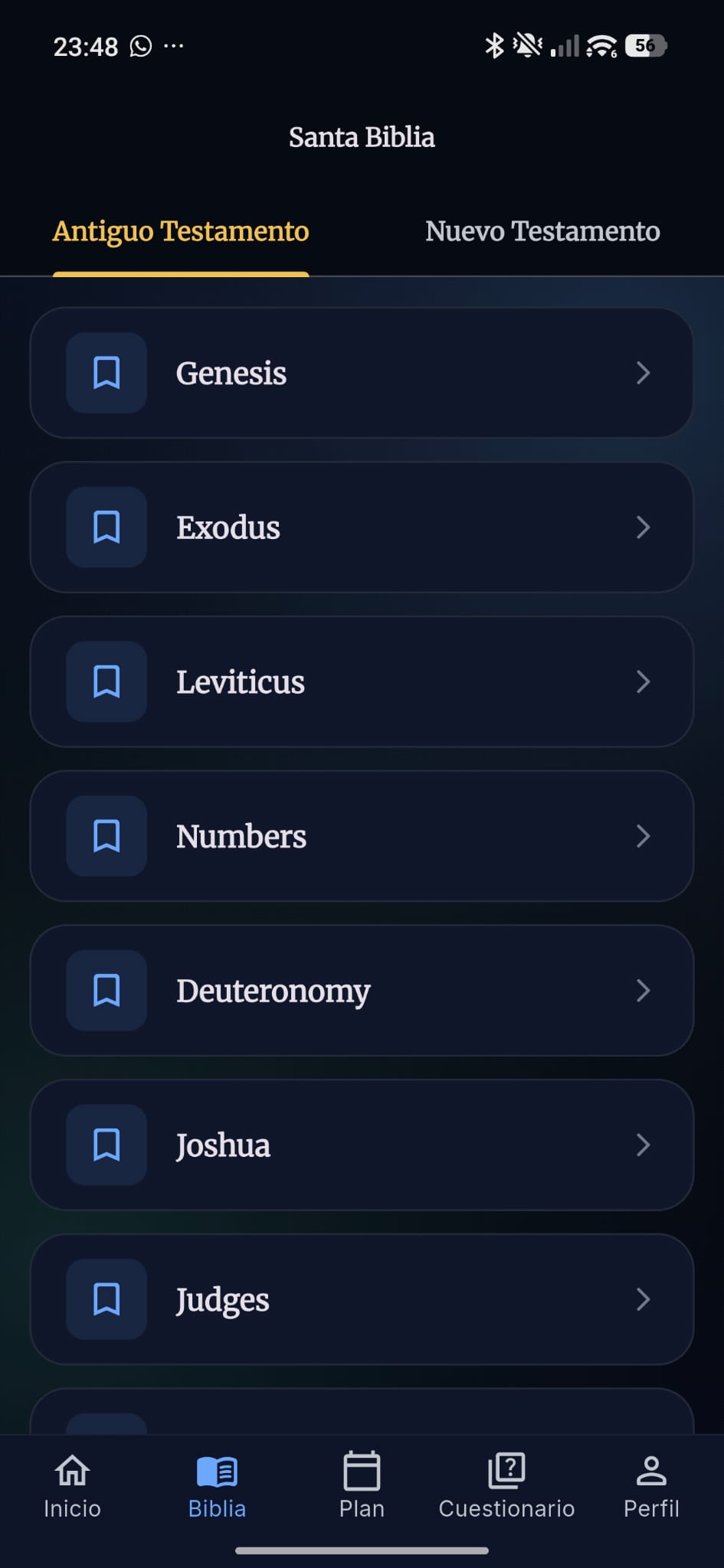Expand Leviticus using its chevron arrow
The height and width of the screenshot is (1568, 724).
644,681
